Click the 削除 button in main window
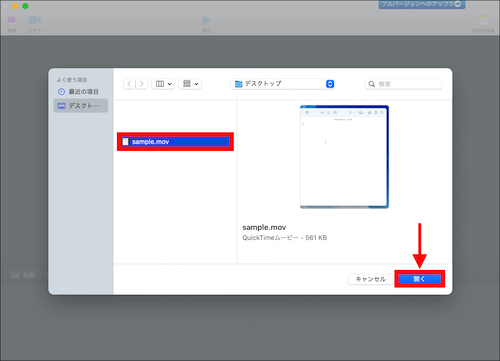 (x=23, y=275)
